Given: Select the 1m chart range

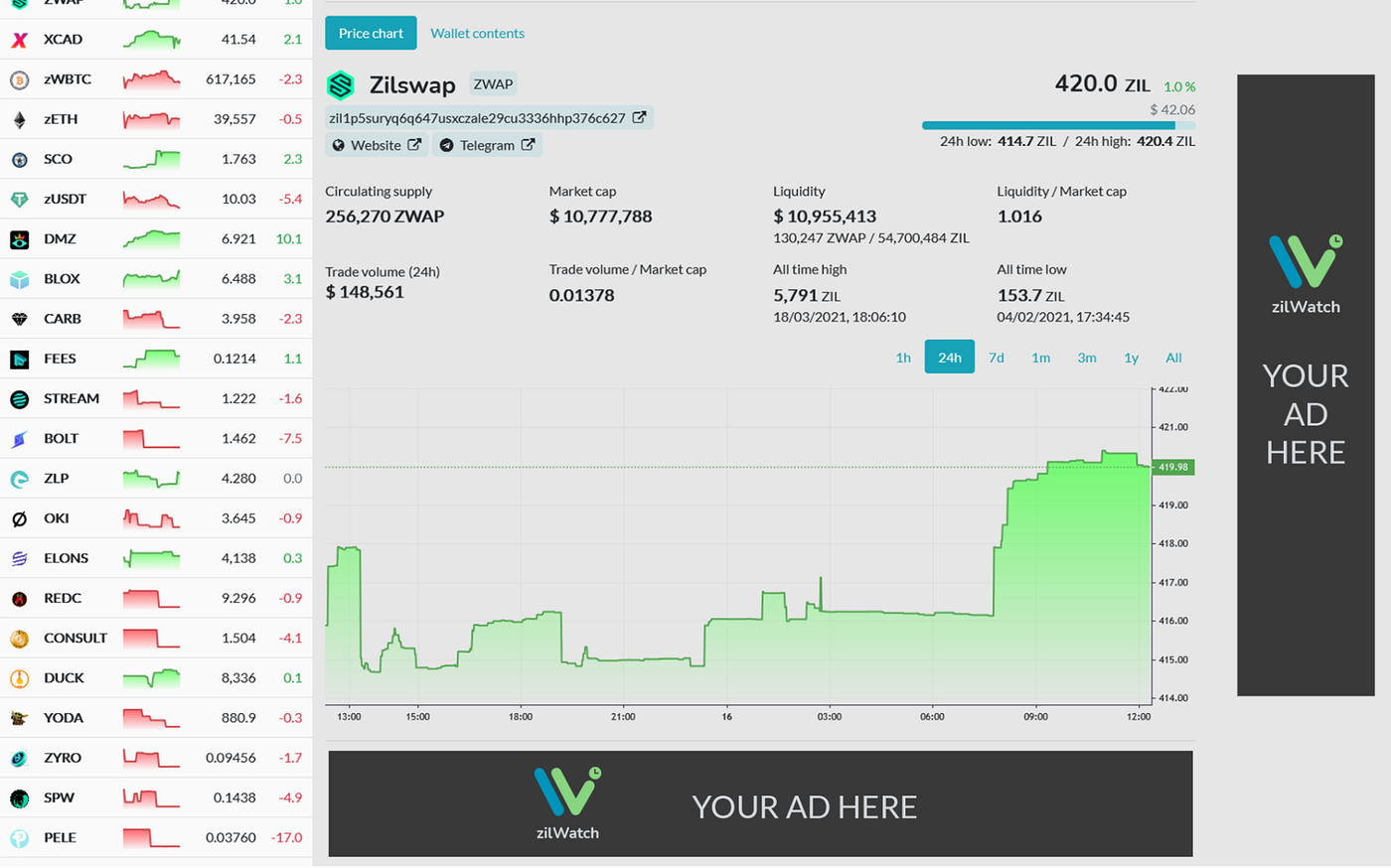Looking at the screenshot, I should click(x=1040, y=358).
